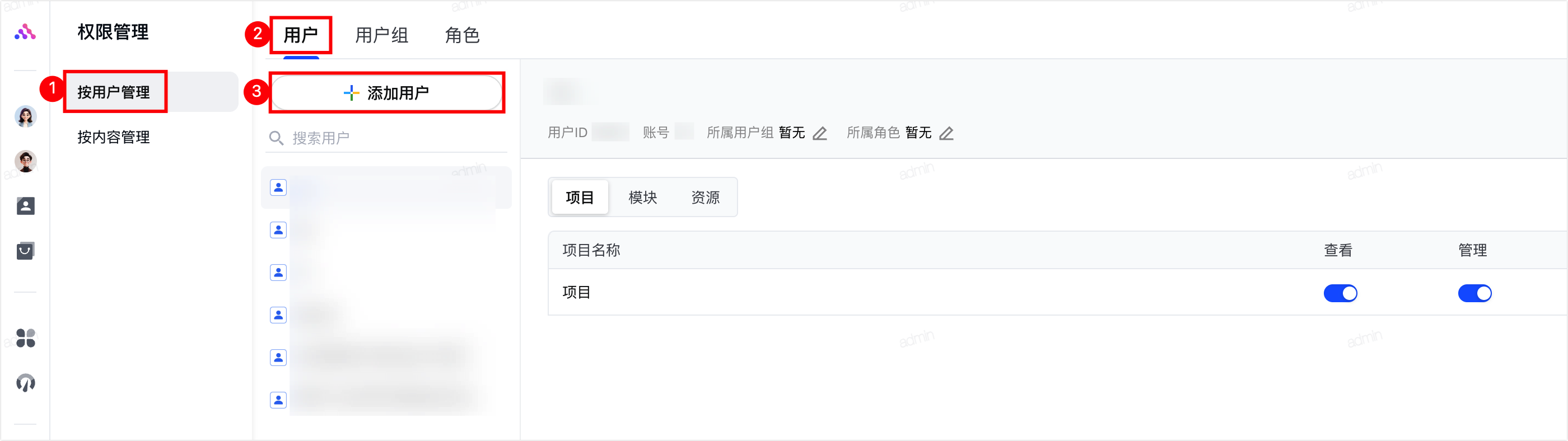Select the 模块 segment tab
Viewport: 1568px width, 441px height.
coord(643,197)
